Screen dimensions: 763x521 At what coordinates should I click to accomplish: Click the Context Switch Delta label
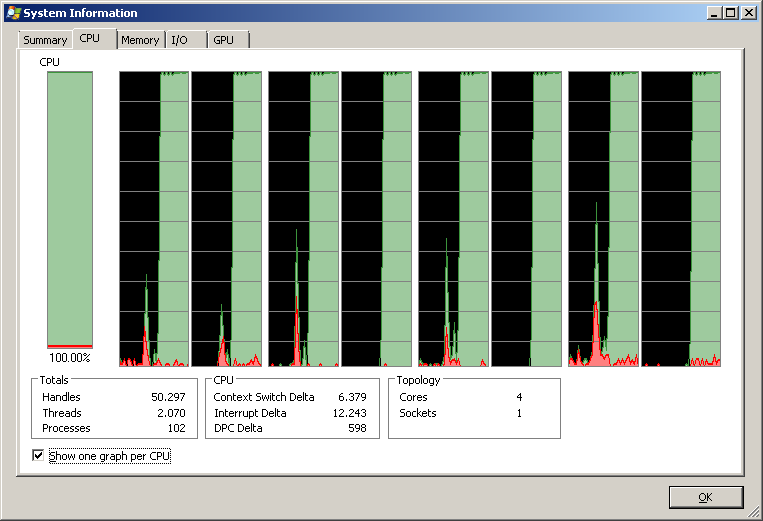coord(264,397)
